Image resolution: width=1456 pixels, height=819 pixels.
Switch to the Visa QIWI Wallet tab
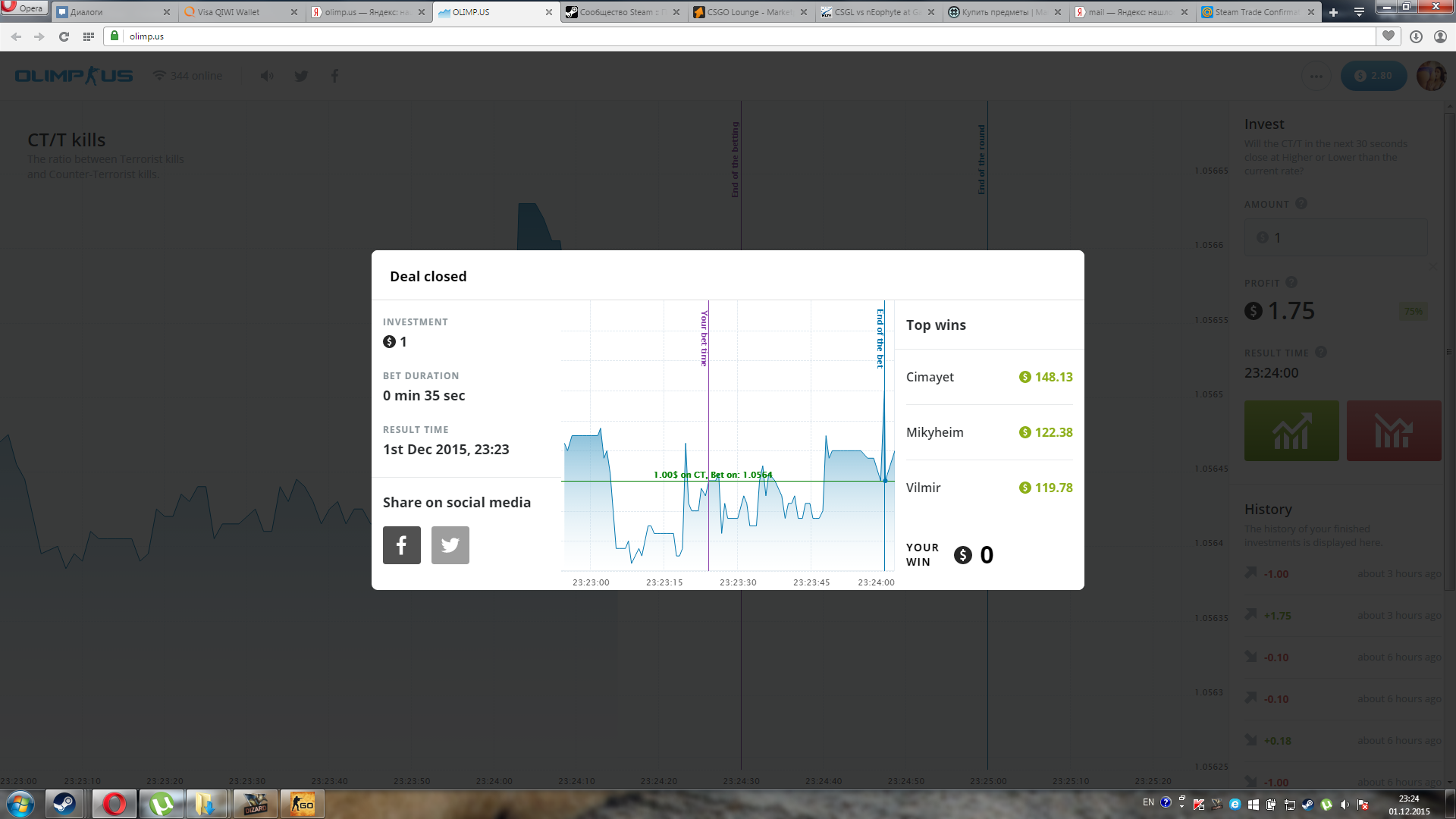[241, 12]
